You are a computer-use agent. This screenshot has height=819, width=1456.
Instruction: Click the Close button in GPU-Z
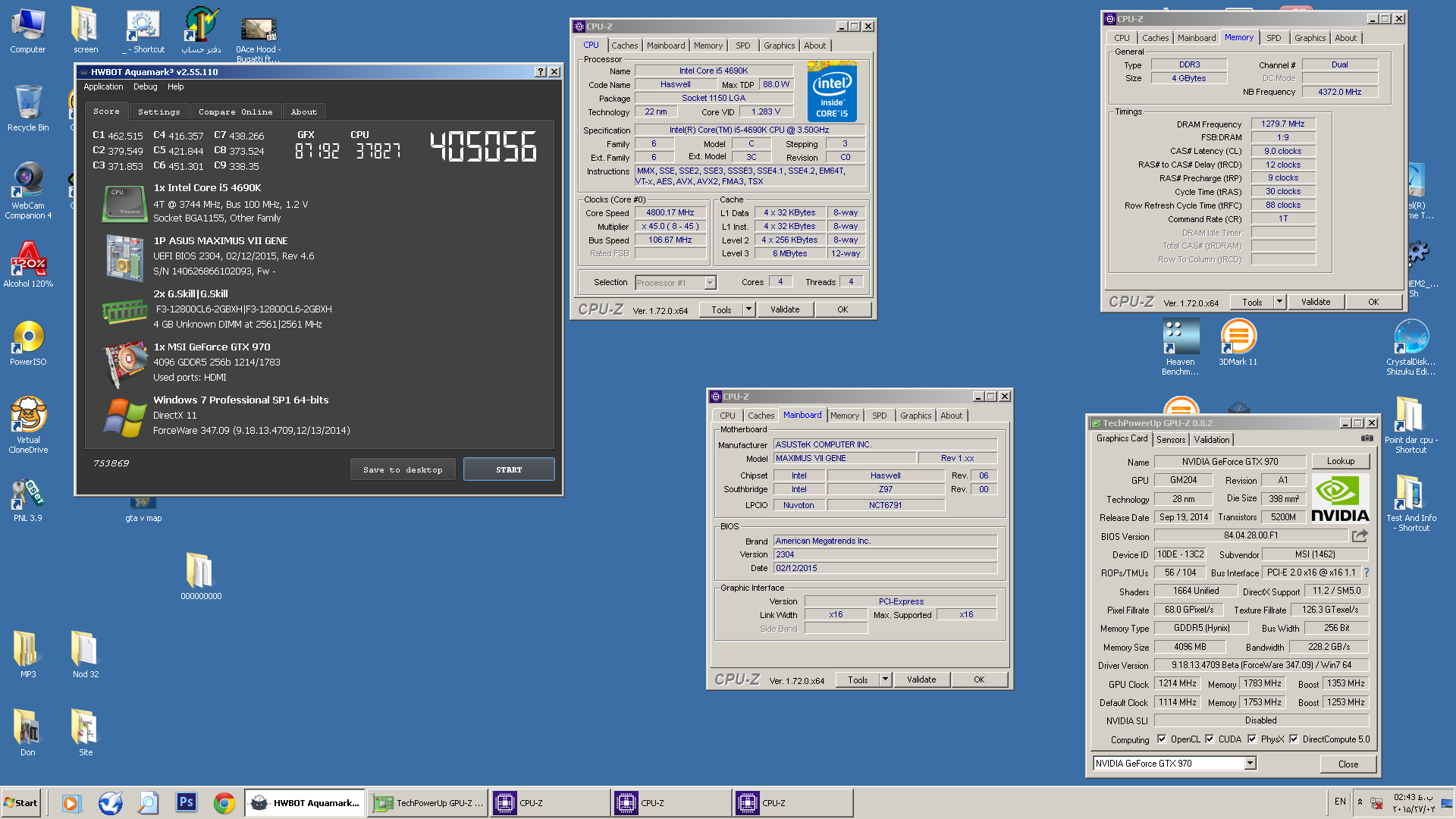(1348, 764)
